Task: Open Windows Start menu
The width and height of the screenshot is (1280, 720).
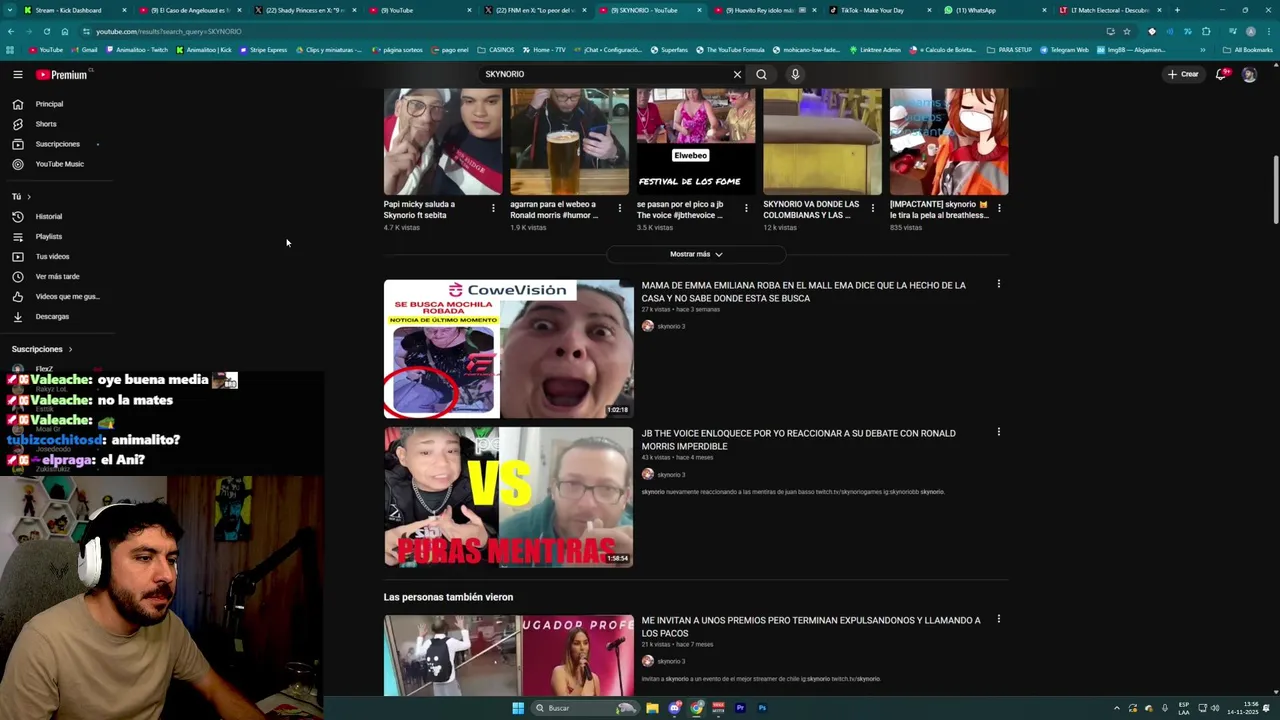Action: (518, 708)
